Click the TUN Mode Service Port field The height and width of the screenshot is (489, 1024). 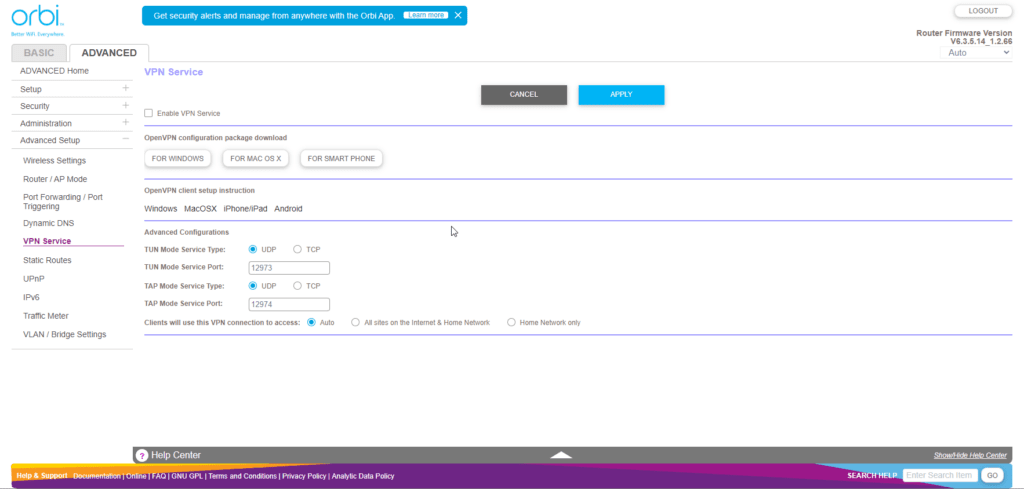click(288, 268)
